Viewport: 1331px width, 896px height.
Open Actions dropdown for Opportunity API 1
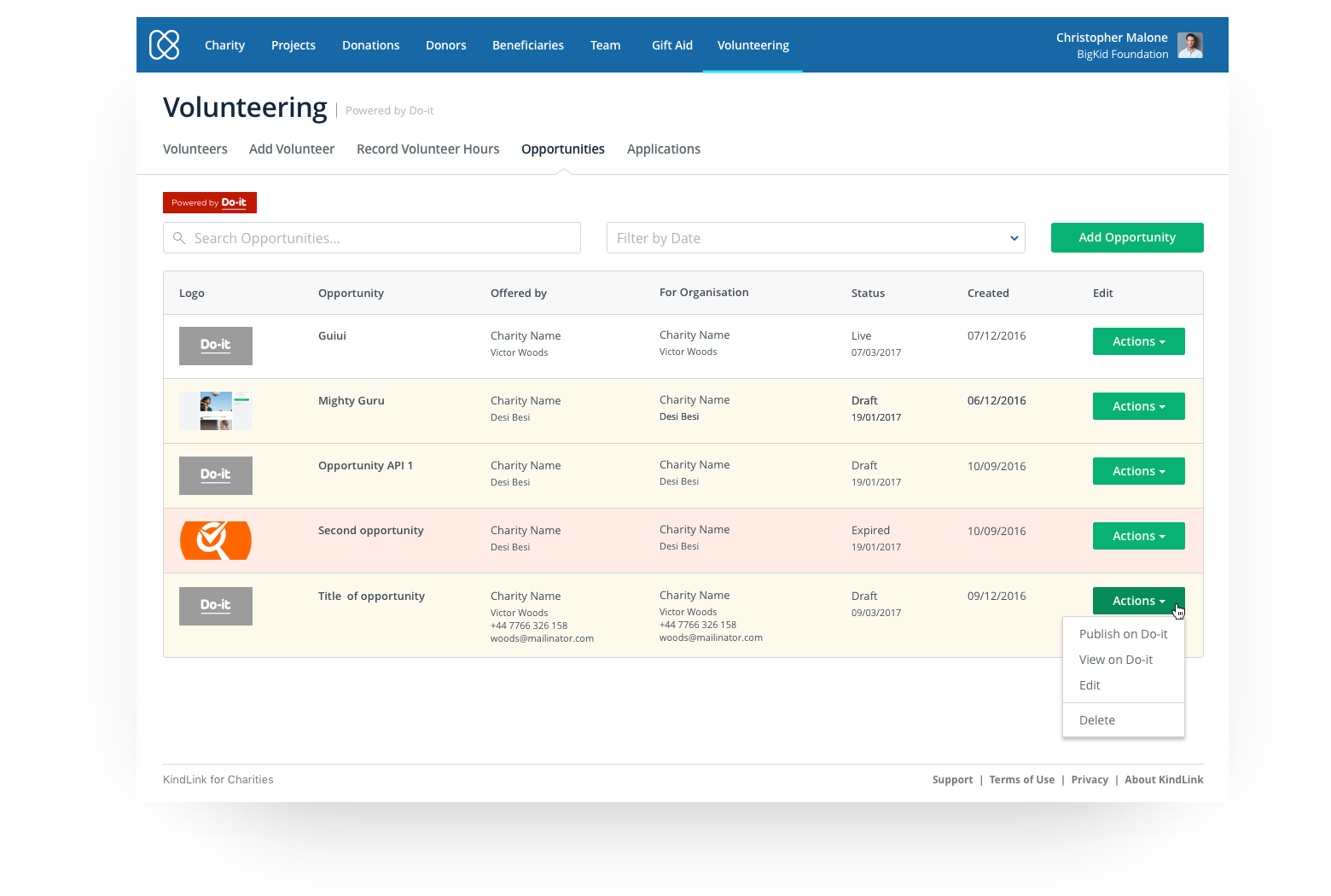[x=1139, y=471]
